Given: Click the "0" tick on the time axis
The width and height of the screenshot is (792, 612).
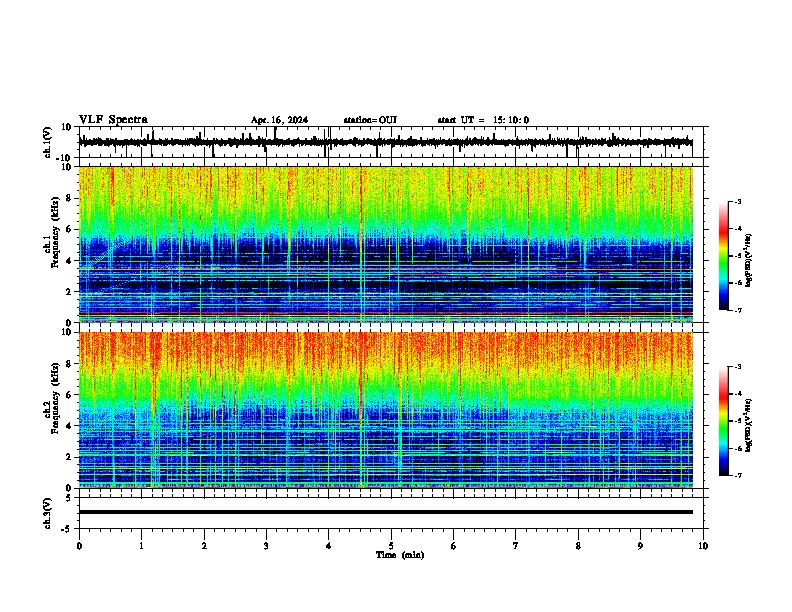Looking at the screenshot, I should (79, 546).
